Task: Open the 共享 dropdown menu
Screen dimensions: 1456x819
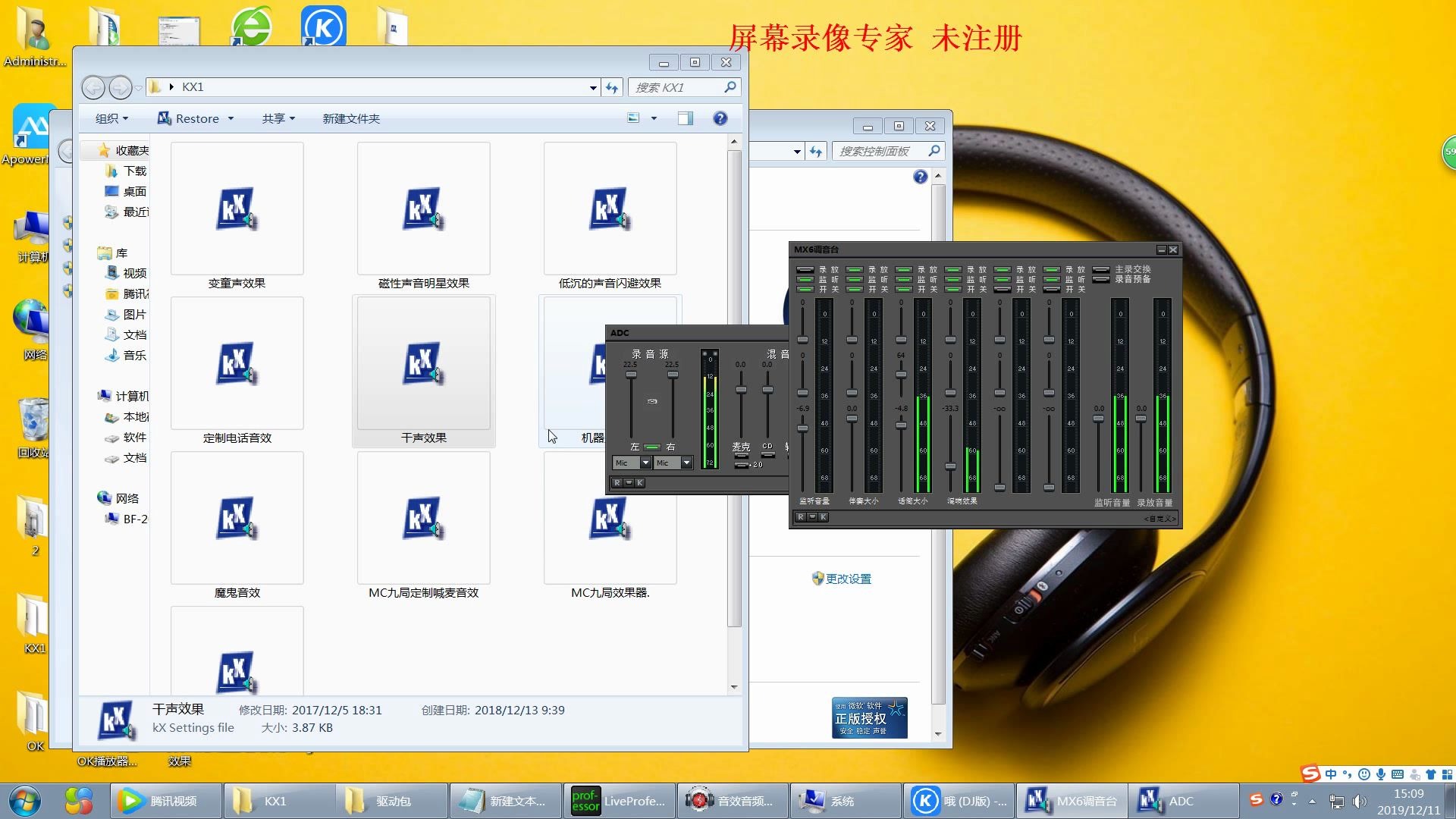Action: coord(278,118)
